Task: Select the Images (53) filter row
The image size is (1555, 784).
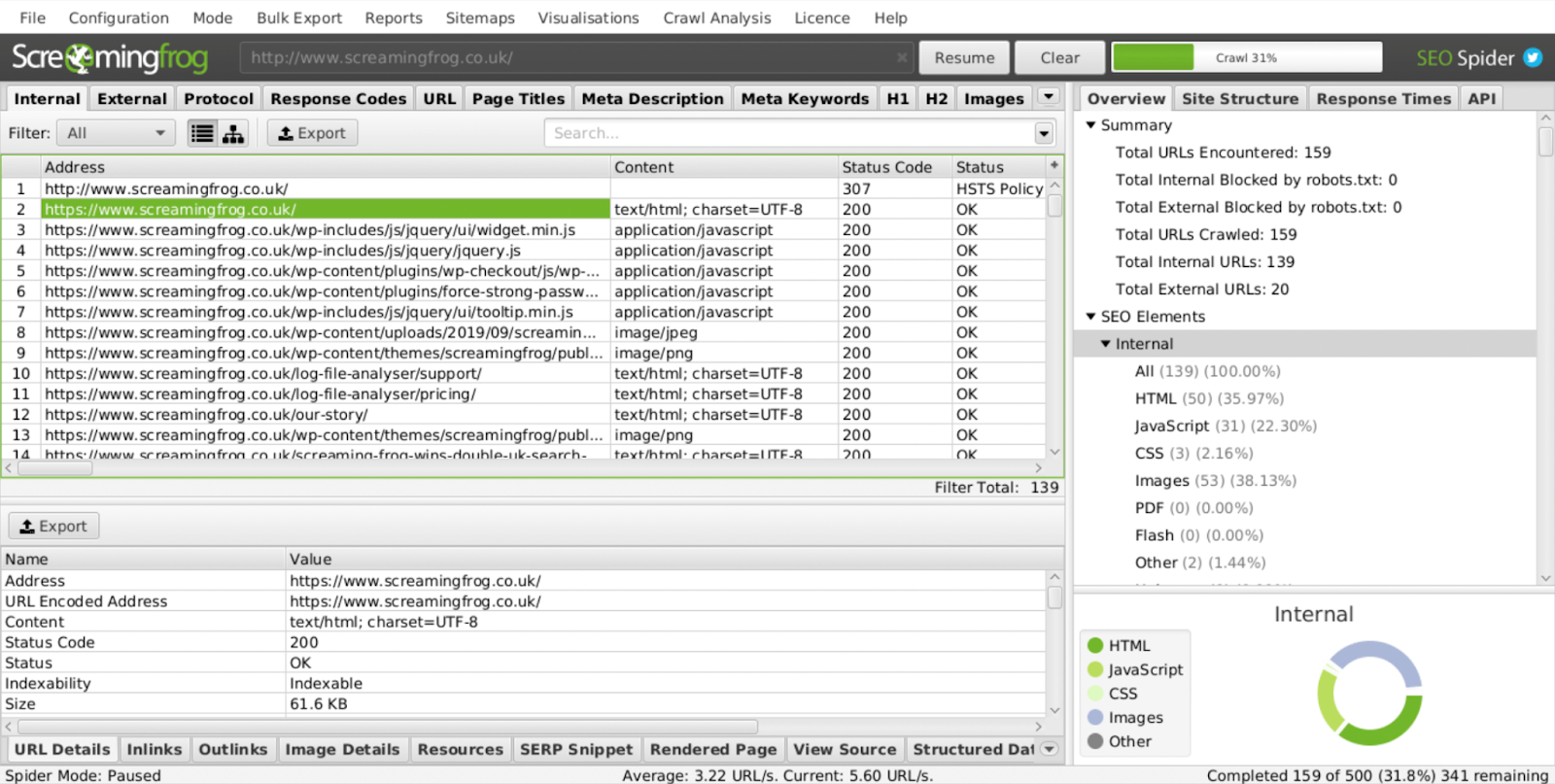Action: (1215, 480)
